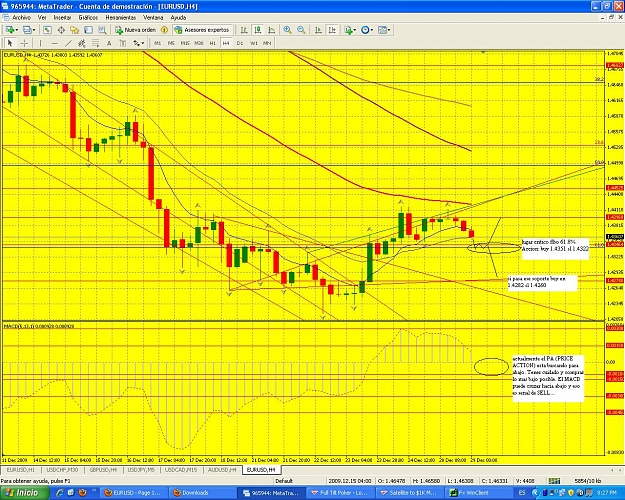625x500 pixels.
Task: Select the equidistant channel tool
Action: pyautogui.click(x=82, y=43)
